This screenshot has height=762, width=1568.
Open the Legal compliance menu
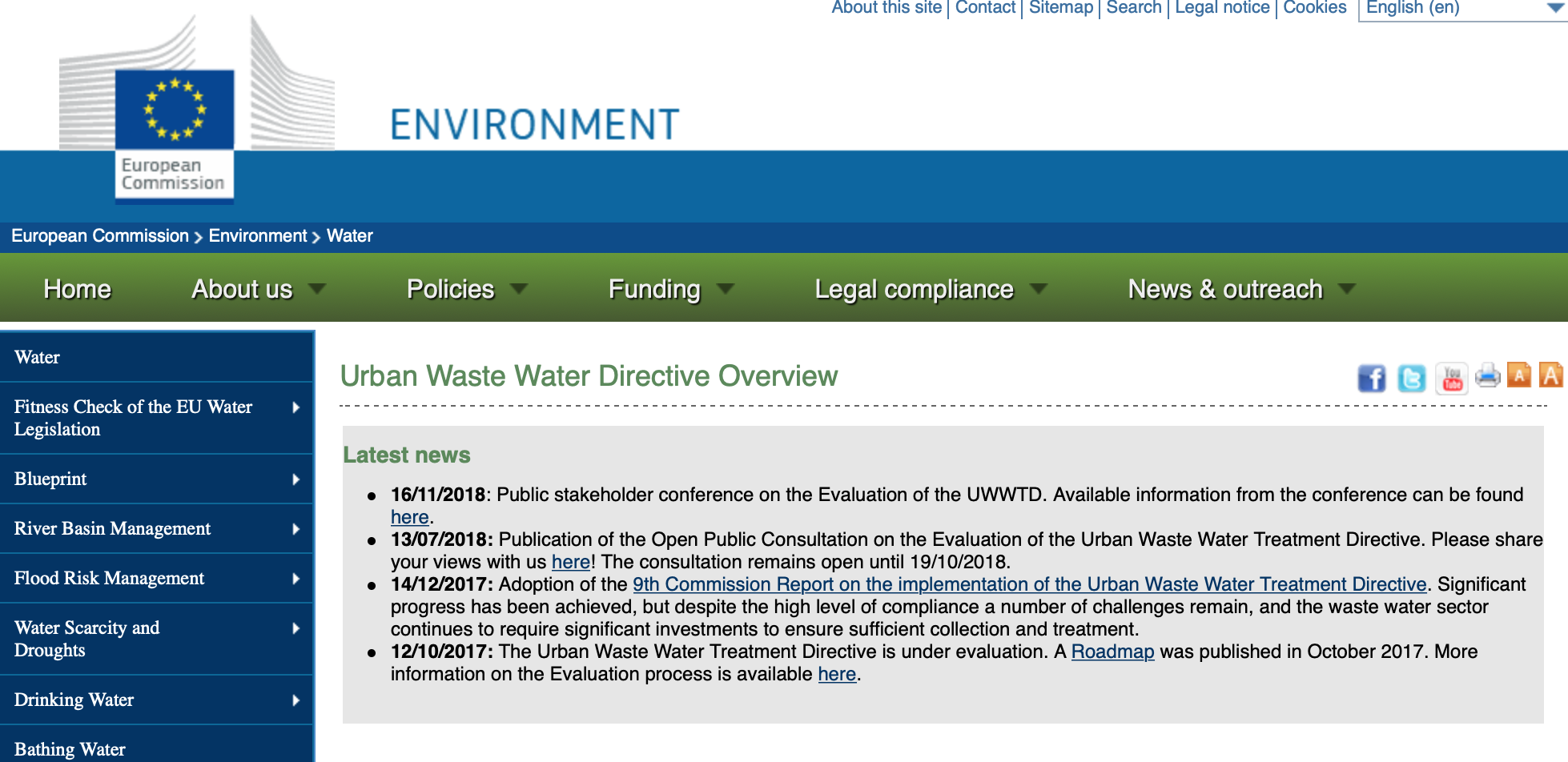click(x=914, y=289)
